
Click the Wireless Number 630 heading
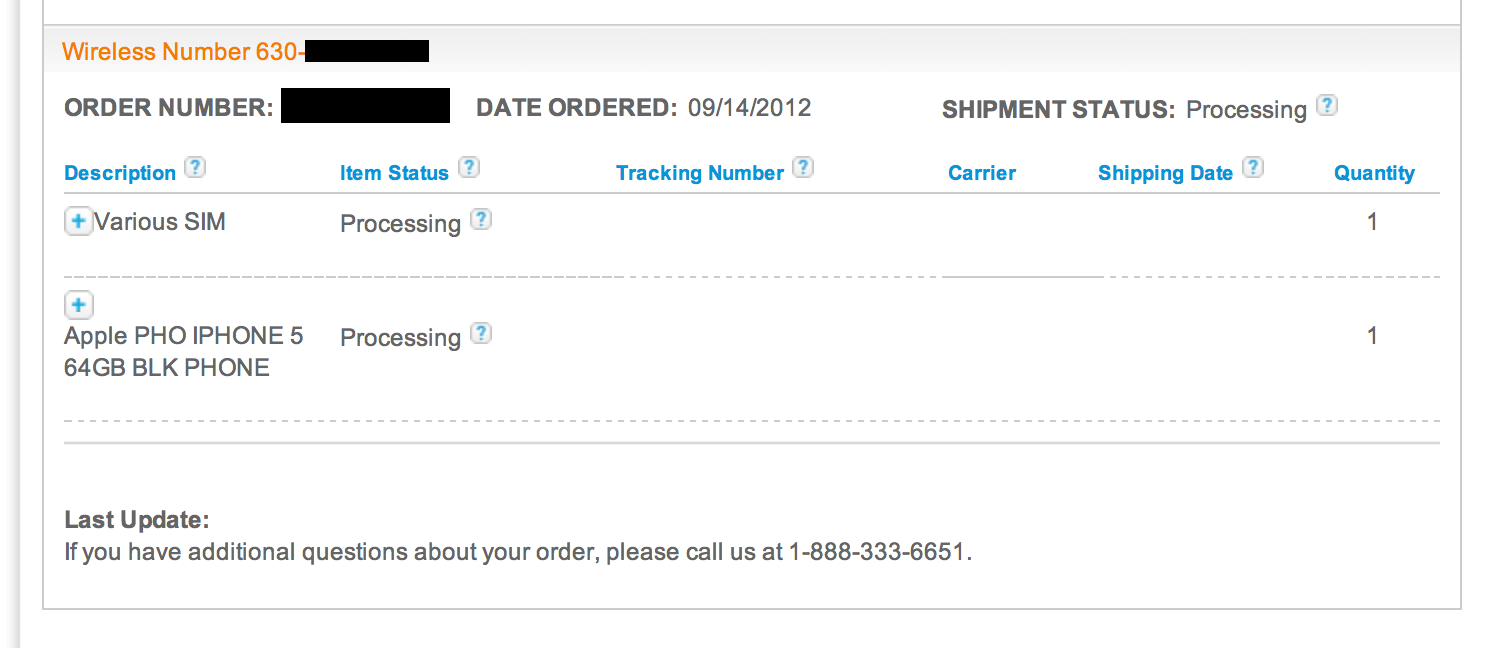(x=245, y=51)
